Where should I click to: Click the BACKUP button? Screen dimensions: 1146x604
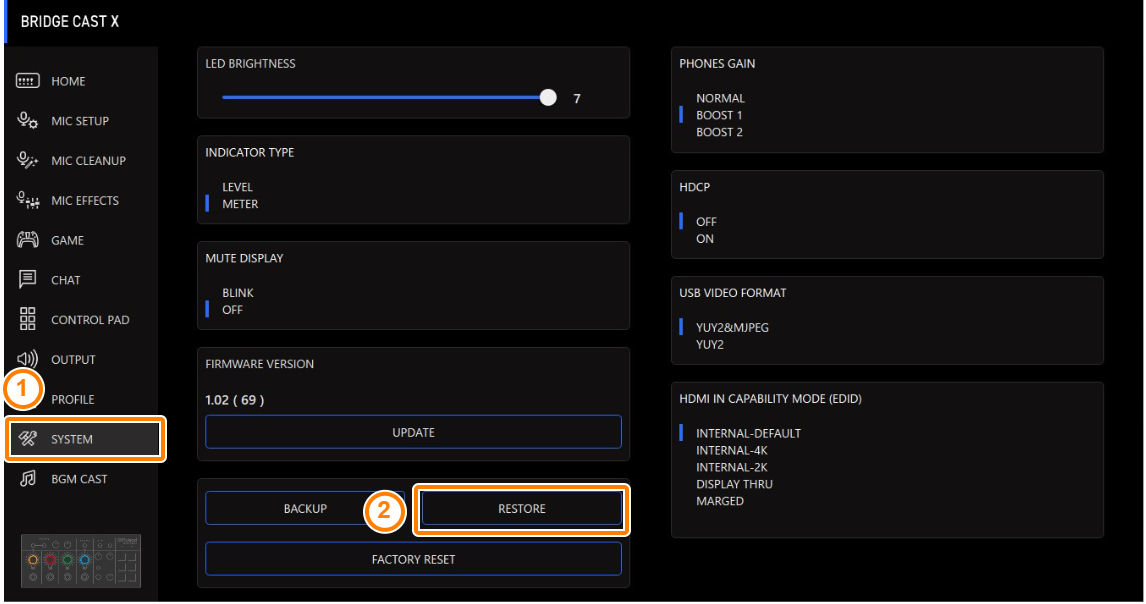point(306,508)
